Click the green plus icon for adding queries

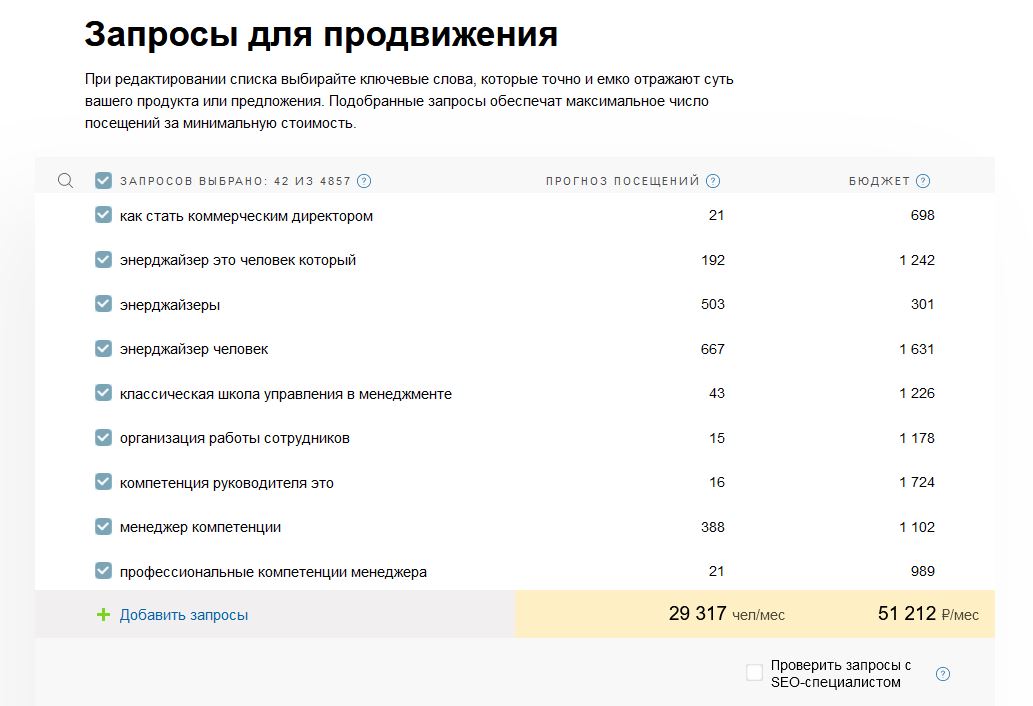104,615
